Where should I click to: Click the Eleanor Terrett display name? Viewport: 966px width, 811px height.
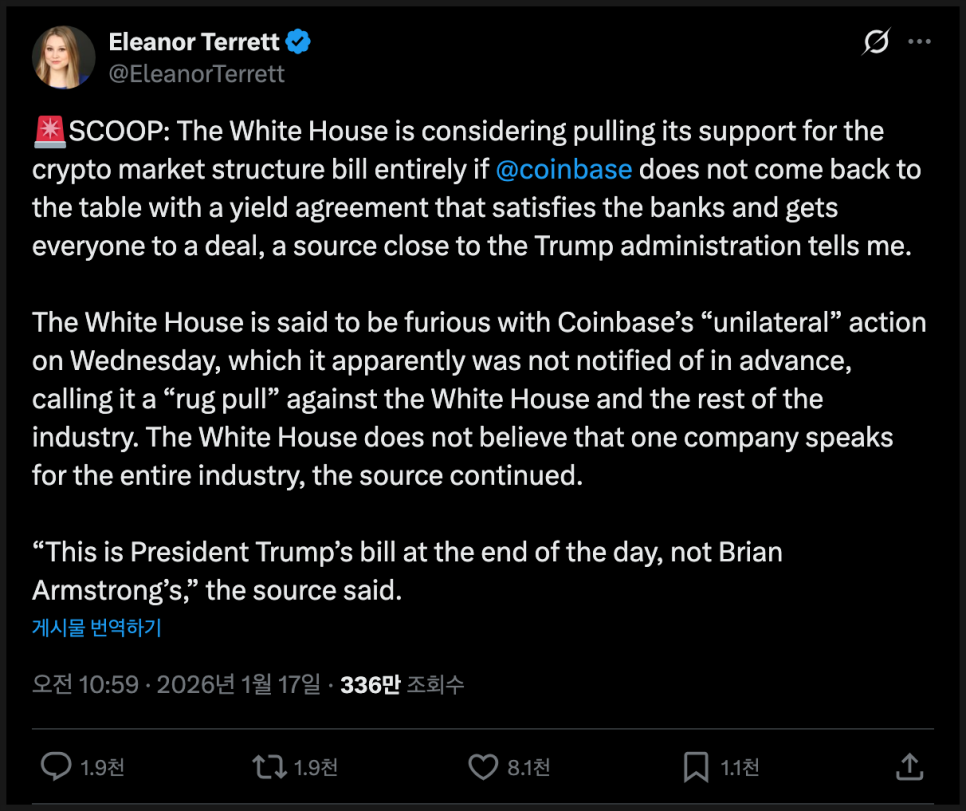point(194,42)
